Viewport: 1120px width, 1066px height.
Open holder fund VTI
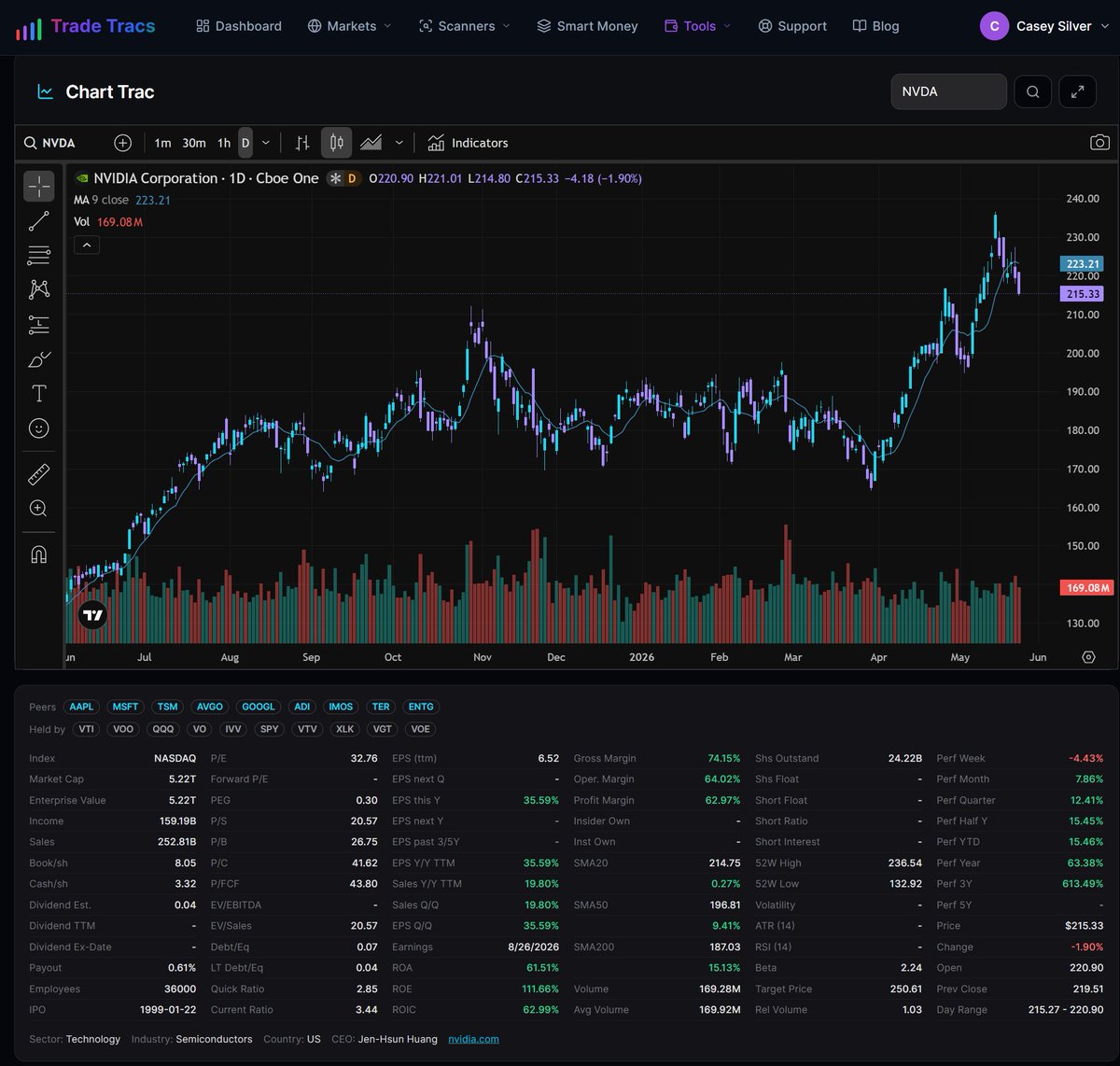[x=86, y=729]
